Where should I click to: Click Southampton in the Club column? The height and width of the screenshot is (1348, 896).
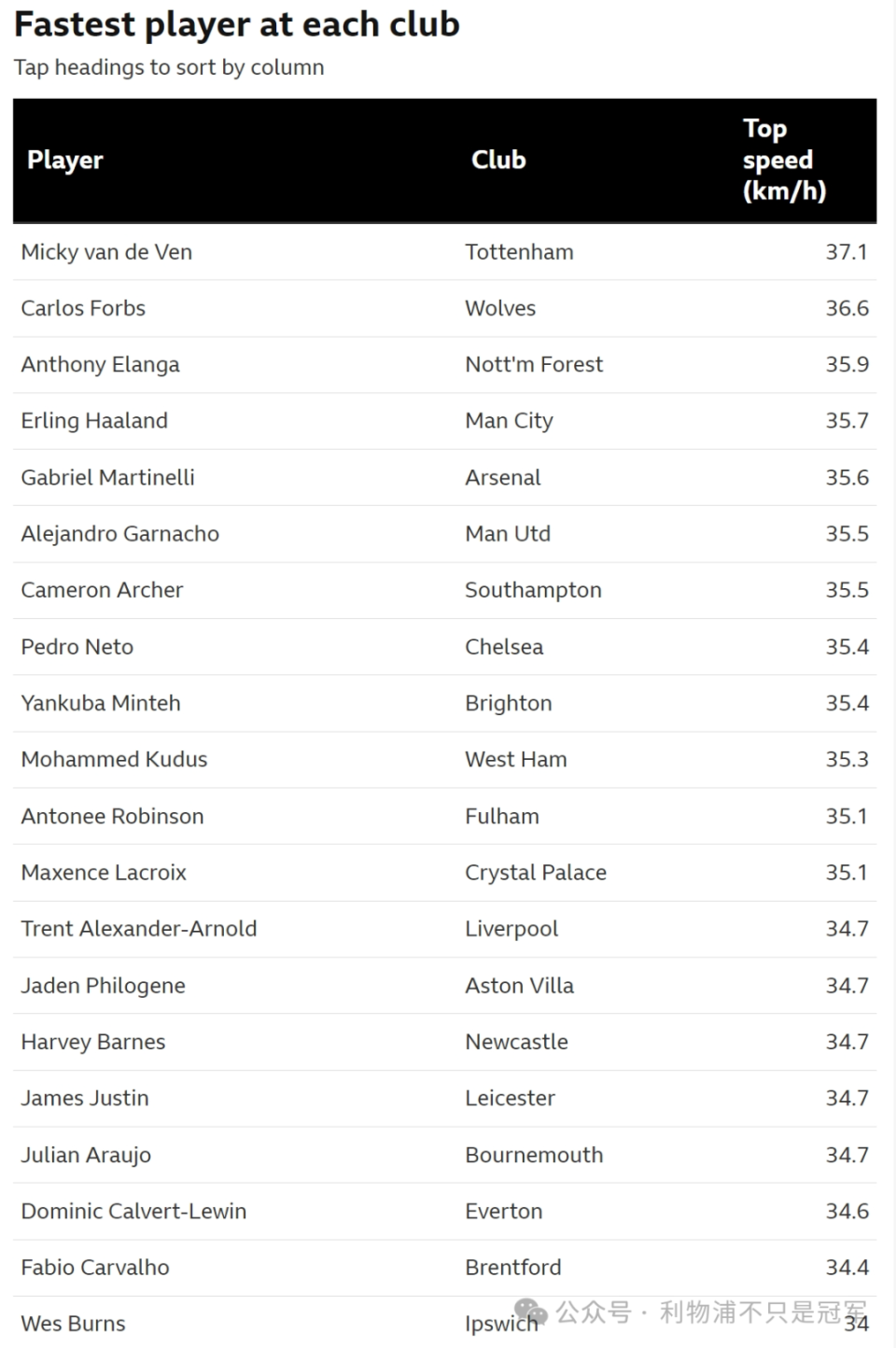[533, 590]
